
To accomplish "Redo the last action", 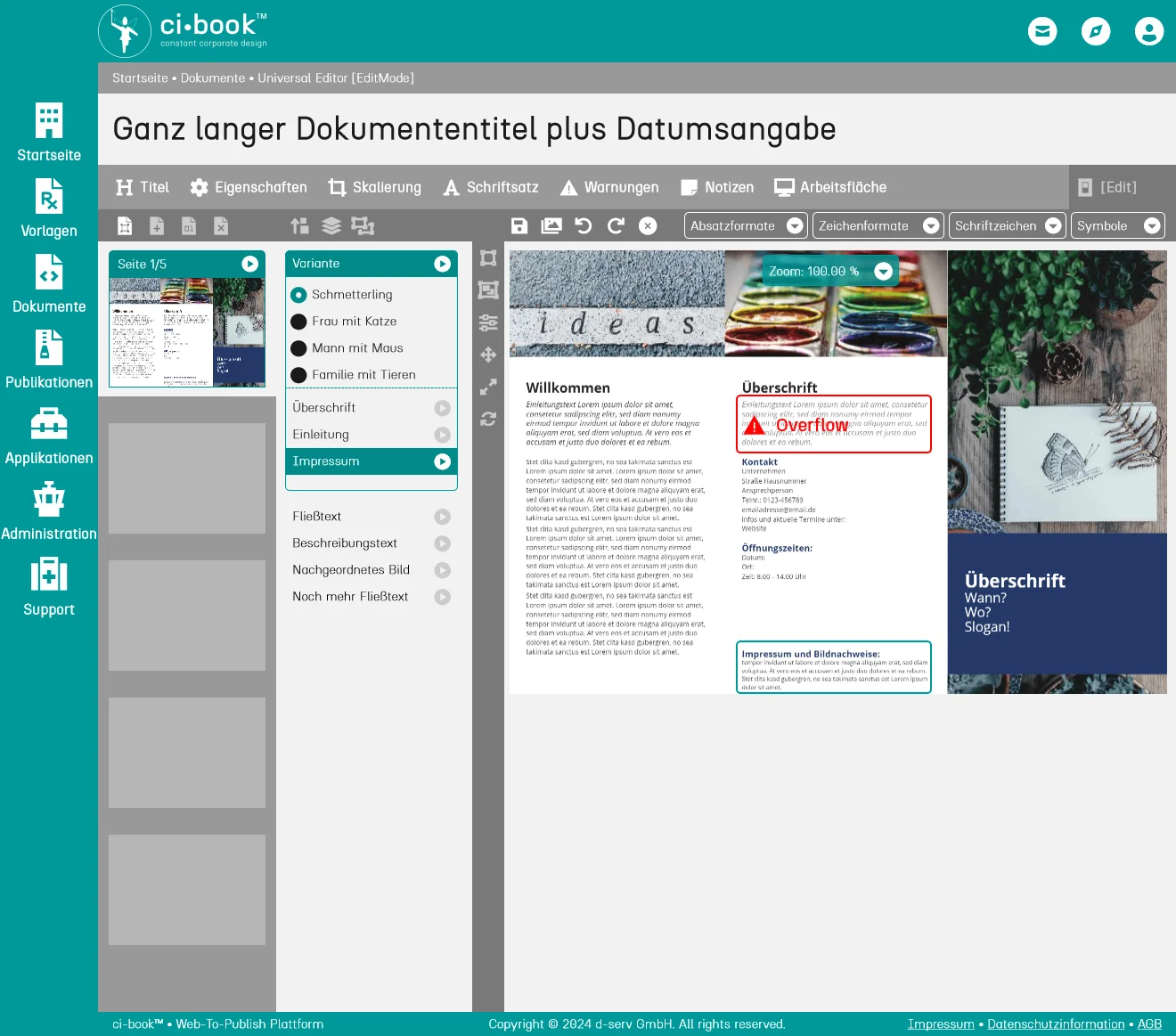I will [x=616, y=226].
